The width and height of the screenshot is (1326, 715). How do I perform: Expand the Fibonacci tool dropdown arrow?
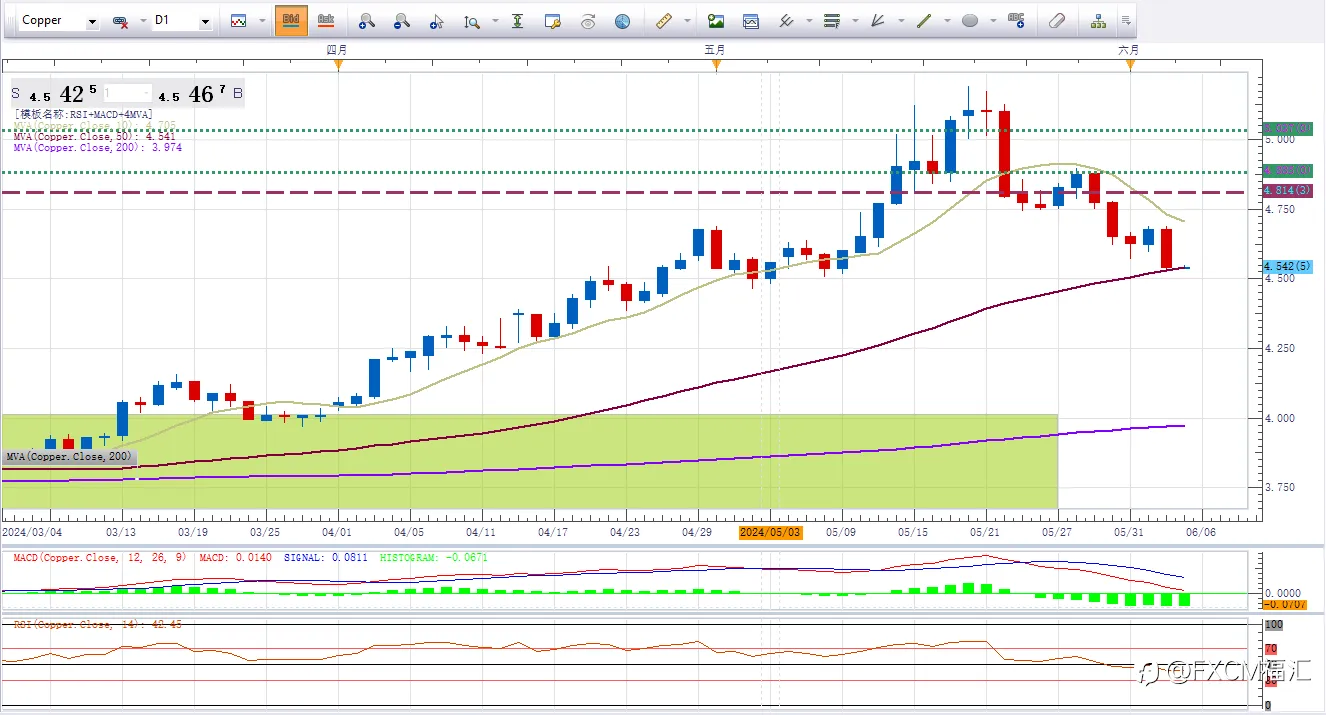pyautogui.click(x=855, y=21)
